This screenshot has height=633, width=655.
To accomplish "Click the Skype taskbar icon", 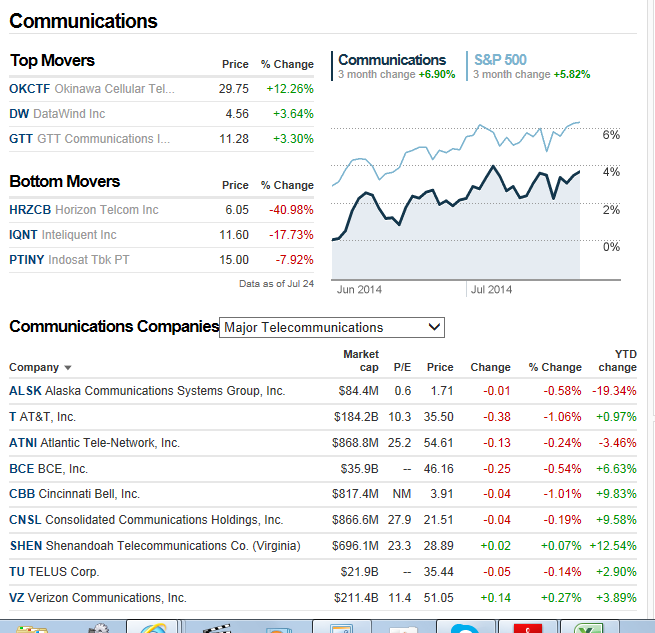I will click(x=465, y=627).
